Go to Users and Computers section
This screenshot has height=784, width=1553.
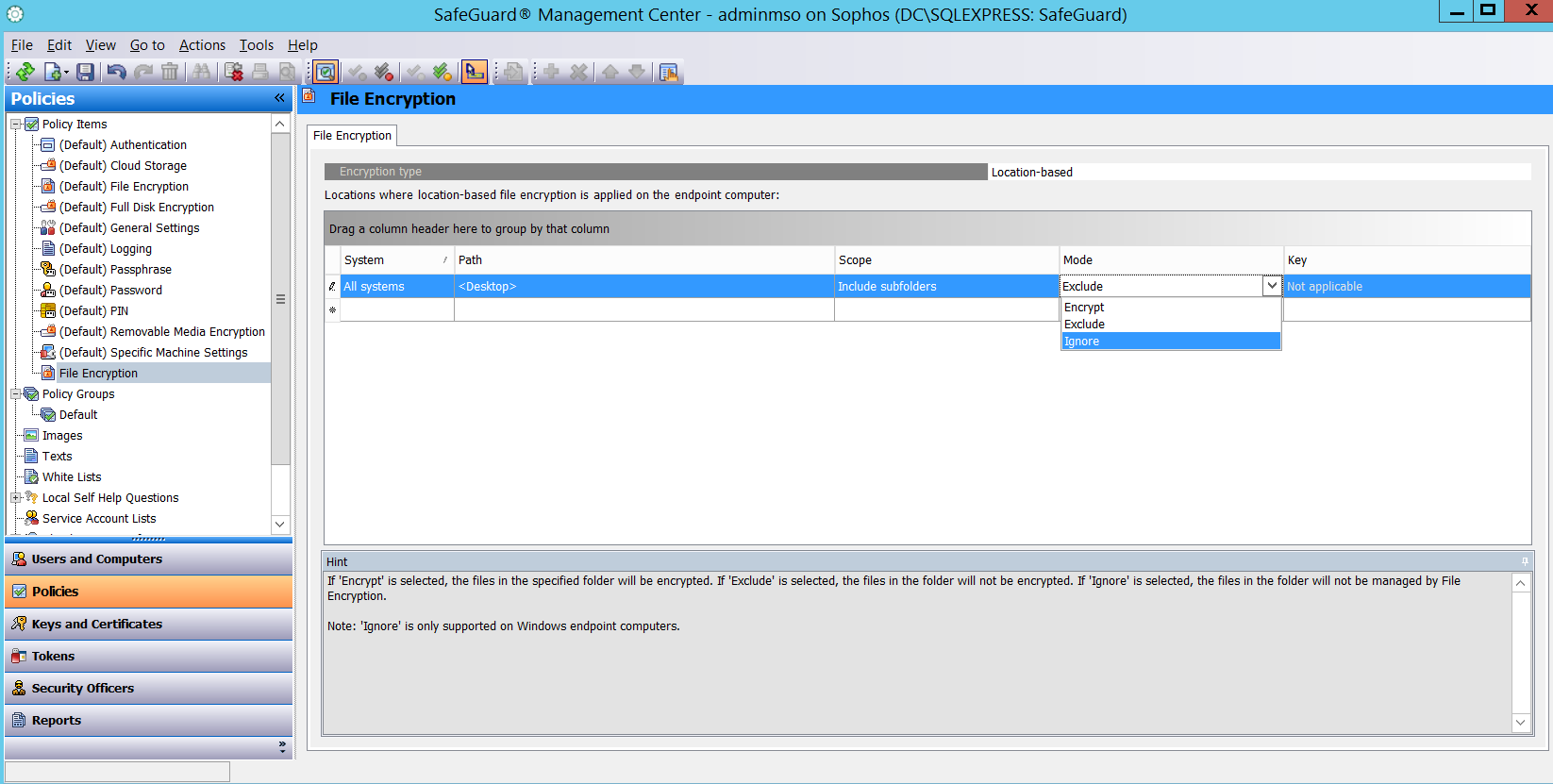pyautogui.click(x=149, y=559)
